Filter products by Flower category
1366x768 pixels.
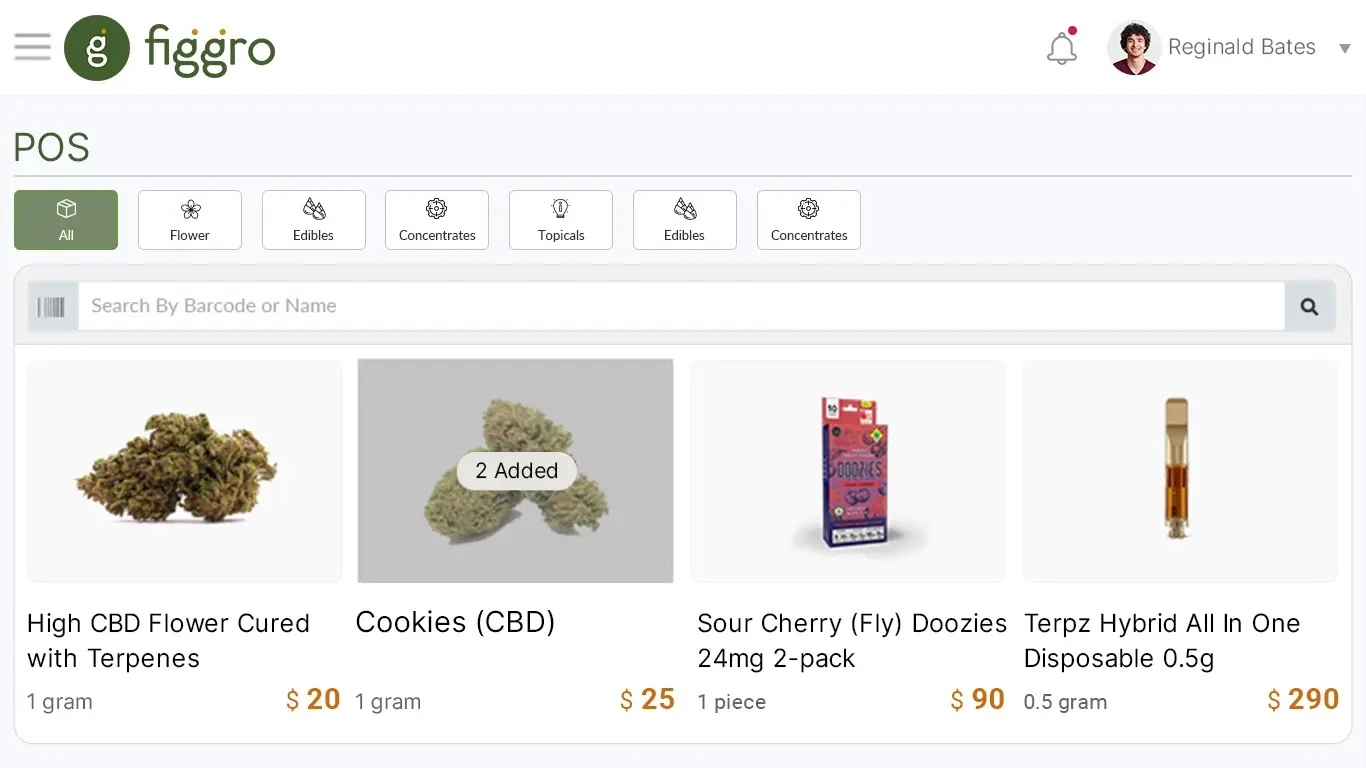190,220
